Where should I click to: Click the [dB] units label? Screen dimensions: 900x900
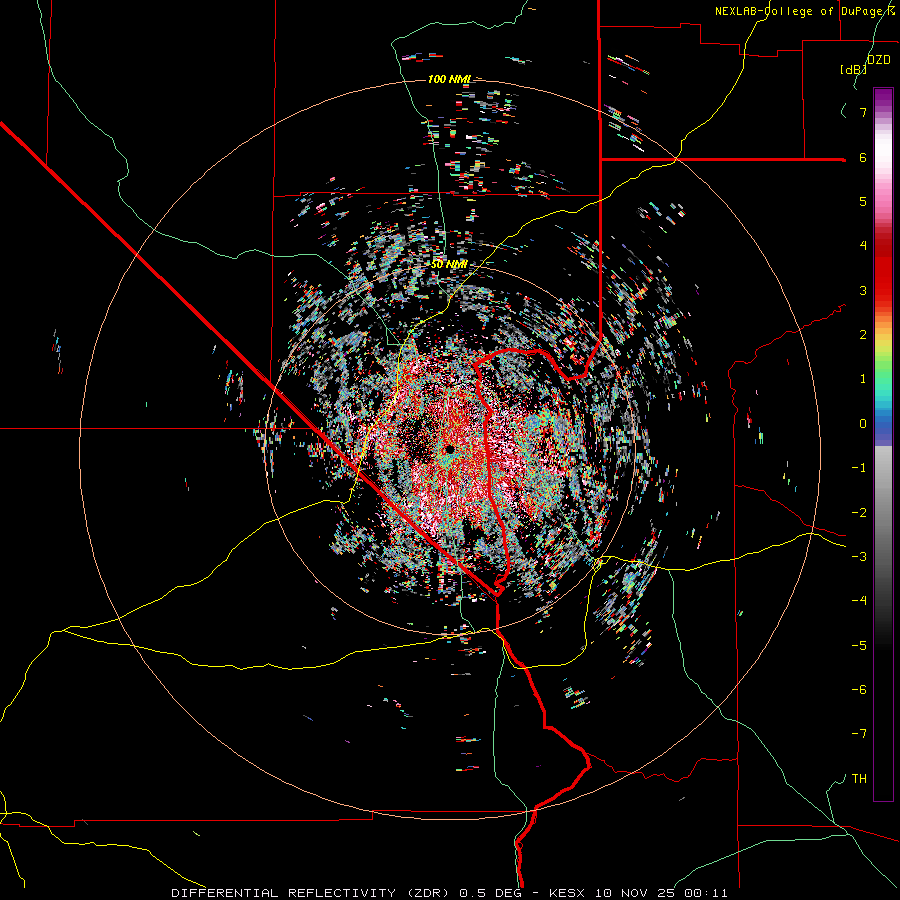click(x=853, y=69)
